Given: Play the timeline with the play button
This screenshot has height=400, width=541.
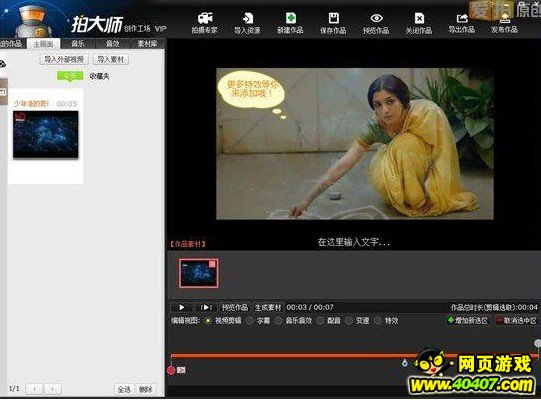Looking at the screenshot, I should click(181, 307).
